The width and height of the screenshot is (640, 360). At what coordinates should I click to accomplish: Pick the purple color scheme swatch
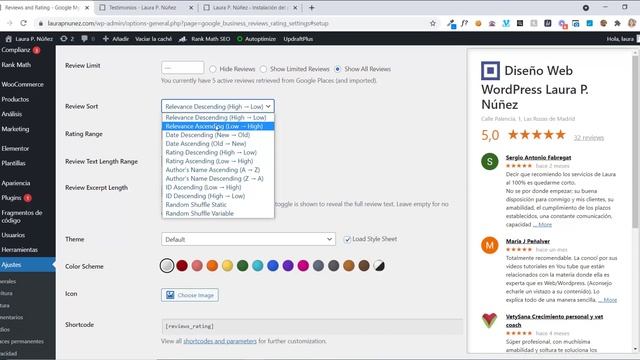click(x=288, y=266)
